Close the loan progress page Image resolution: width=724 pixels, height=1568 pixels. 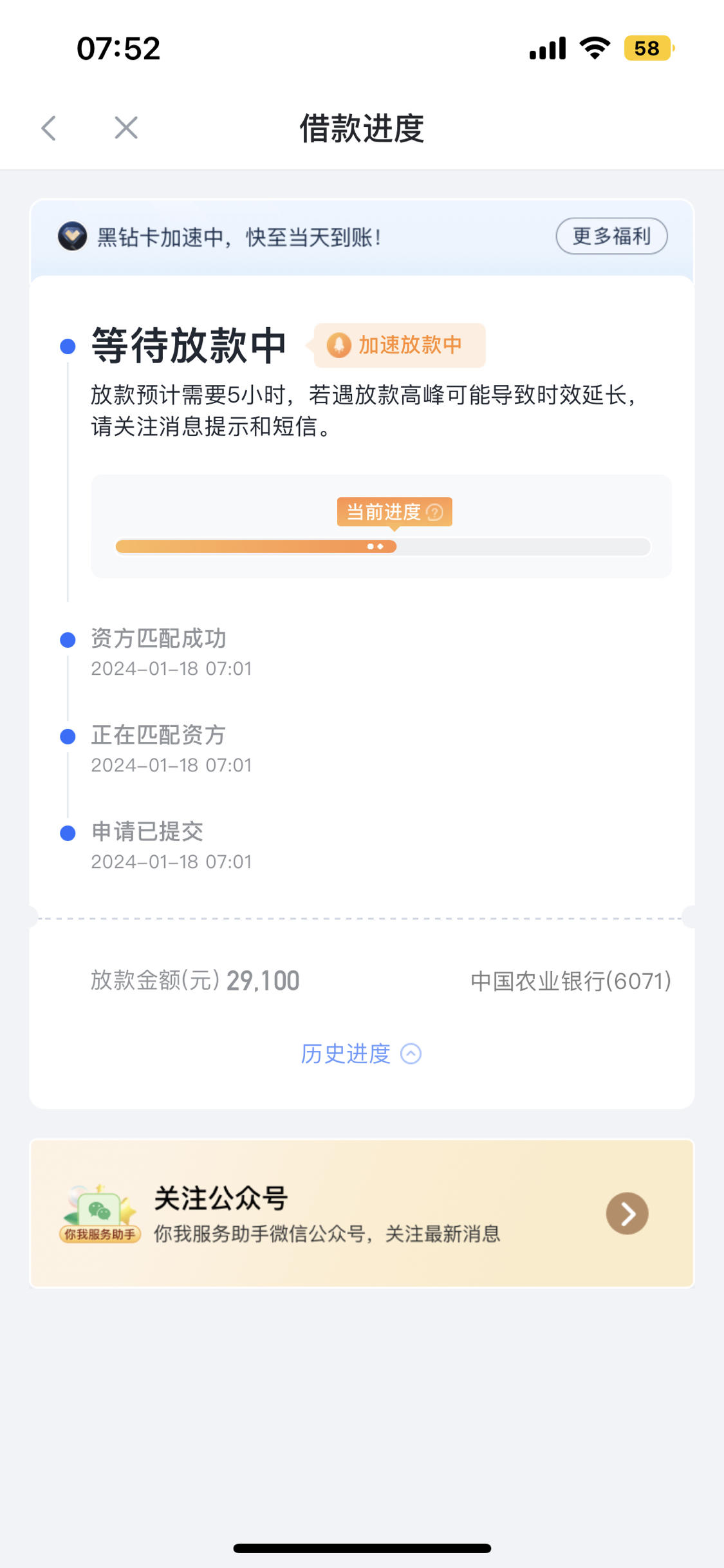coord(126,128)
